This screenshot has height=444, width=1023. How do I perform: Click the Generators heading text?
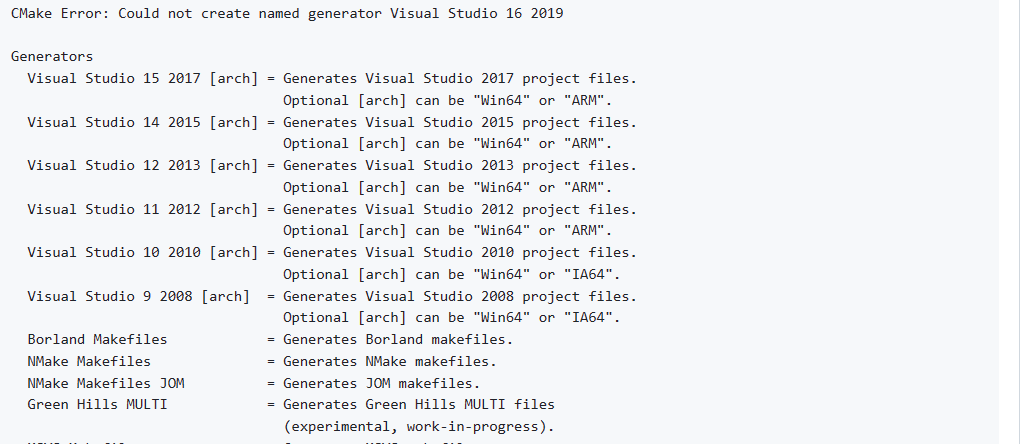pyautogui.click(x=51, y=57)
